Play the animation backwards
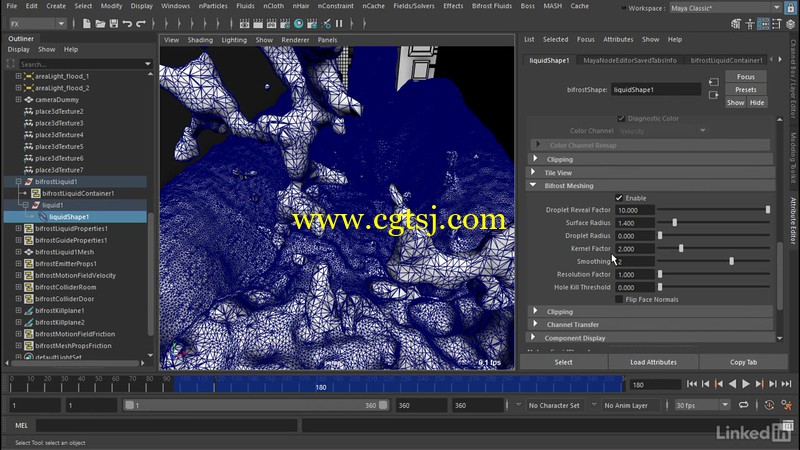The height and width of the screenshot is (450, 800). (x=733, y=384)
